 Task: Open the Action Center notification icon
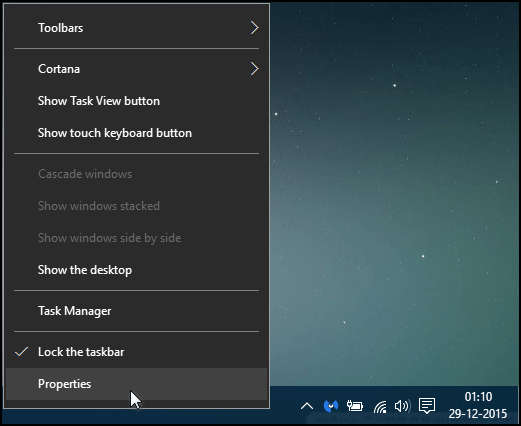point(427,405)
